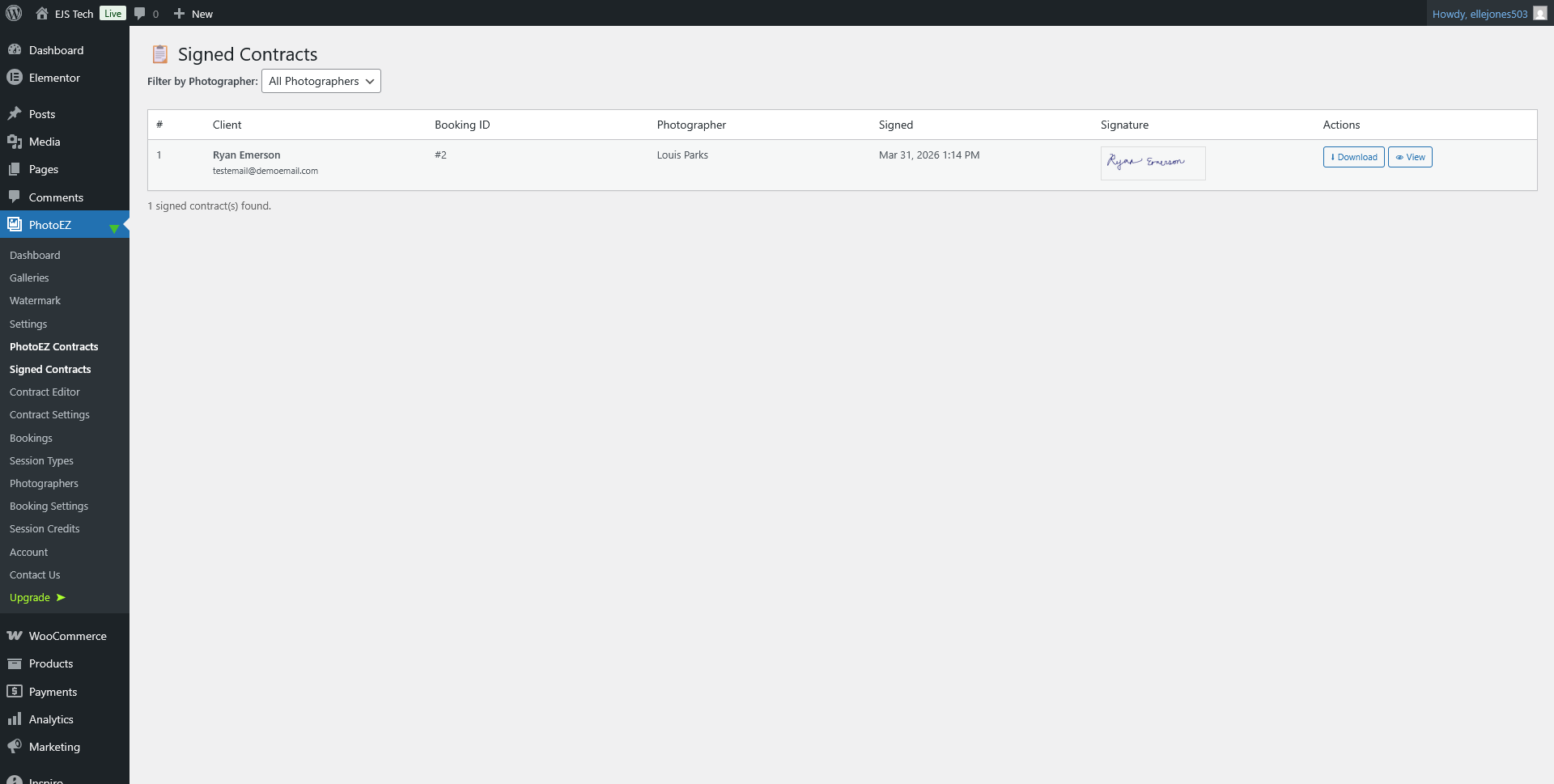This screenshot has width=1554, height=784.
Task: Open Session Types in PhotoEZ menu
Action: point(41,460)
